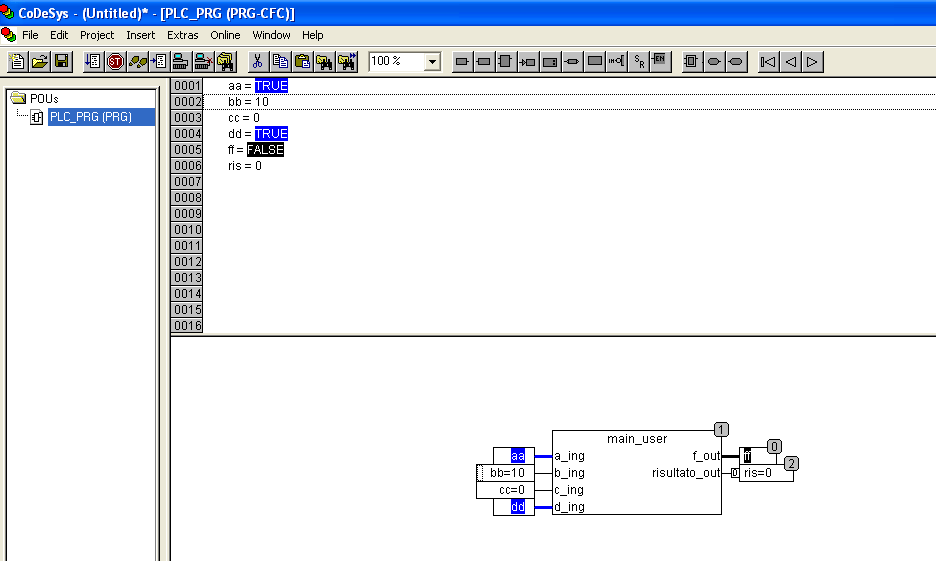Click the rewind-to-start arrow icon
The height and width of the screenshot is (561, 936).
coord(768,62)
